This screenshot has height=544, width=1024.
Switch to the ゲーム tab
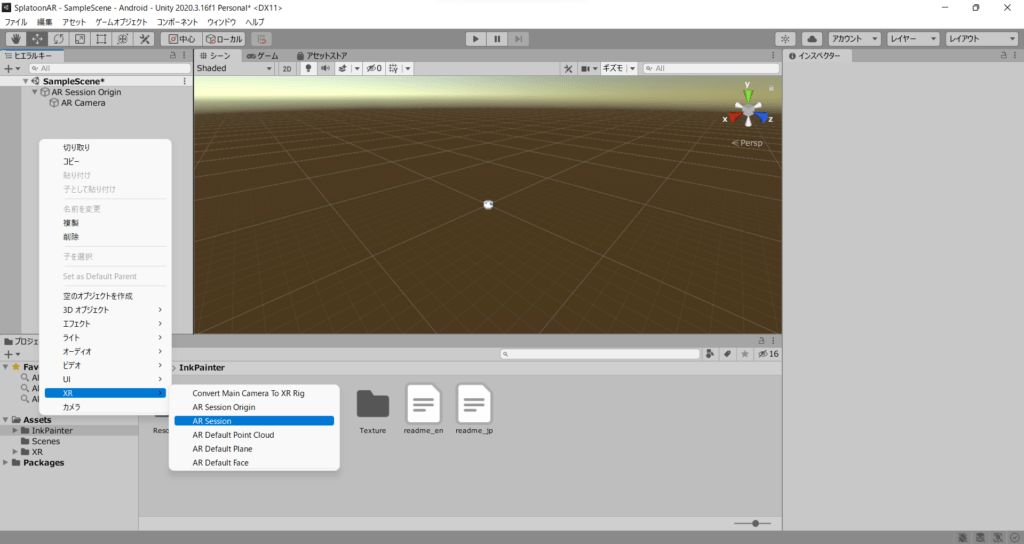[263, 56]
